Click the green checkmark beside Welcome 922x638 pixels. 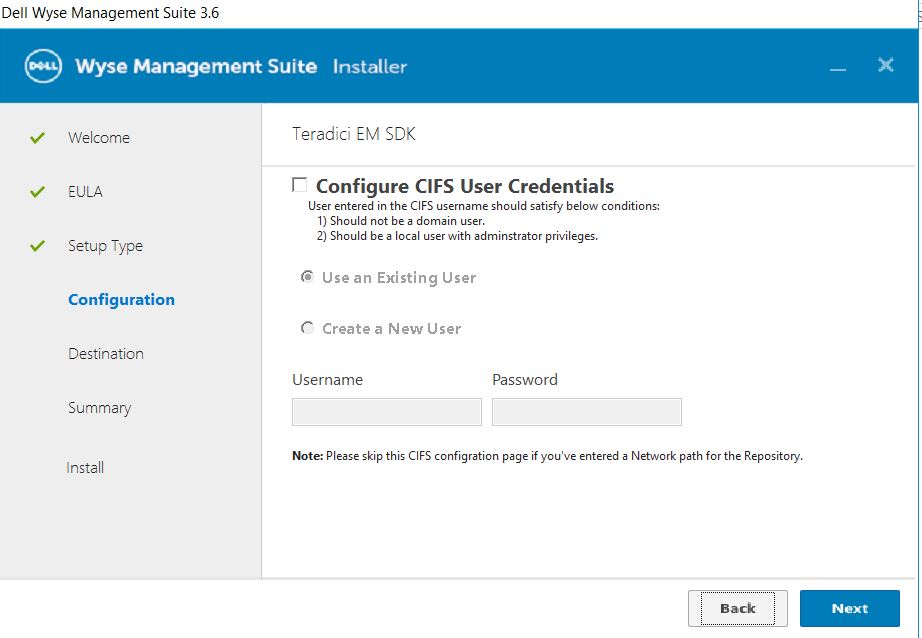(x=38, y=138)
